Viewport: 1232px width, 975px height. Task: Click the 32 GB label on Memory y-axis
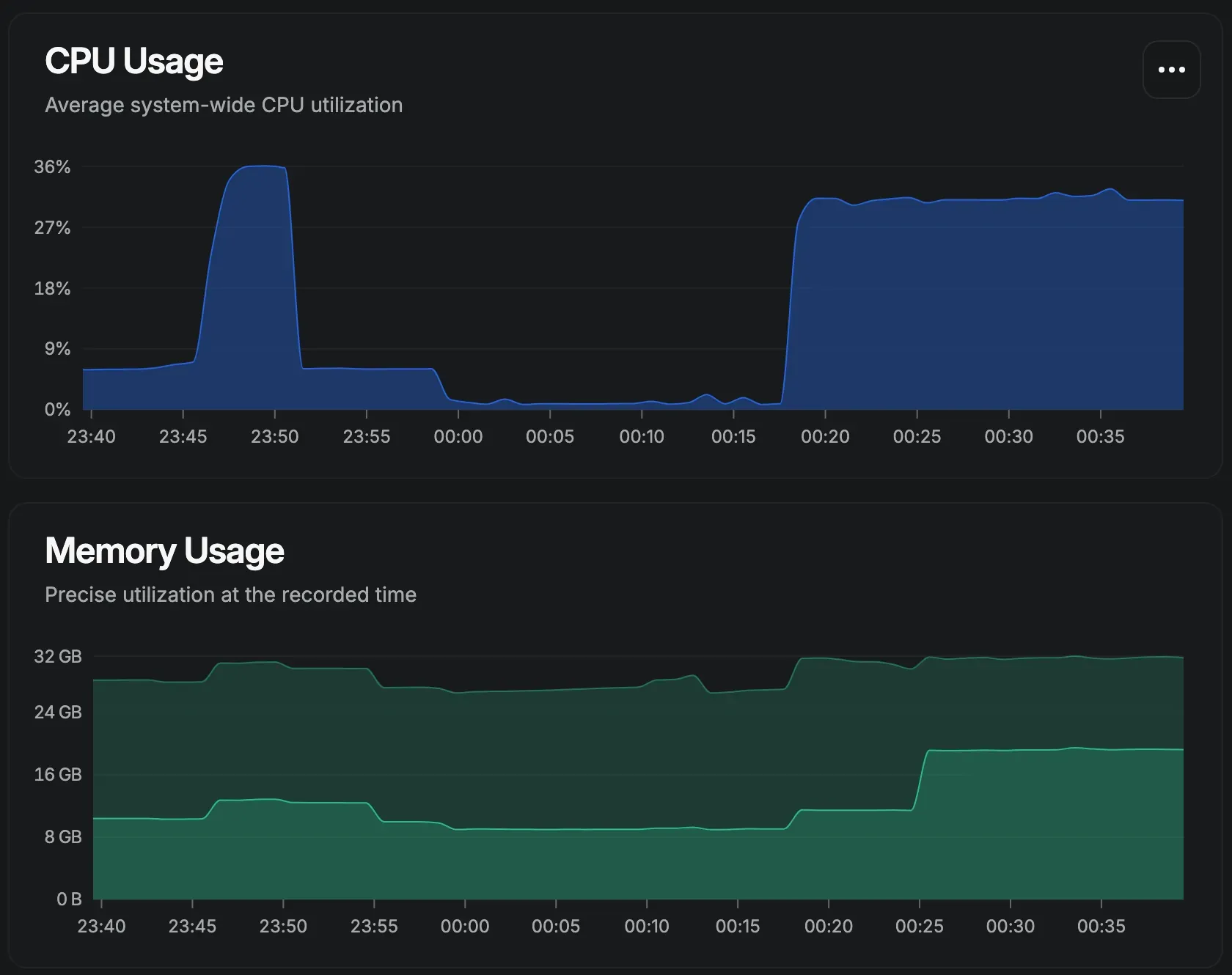coord(58,657)
